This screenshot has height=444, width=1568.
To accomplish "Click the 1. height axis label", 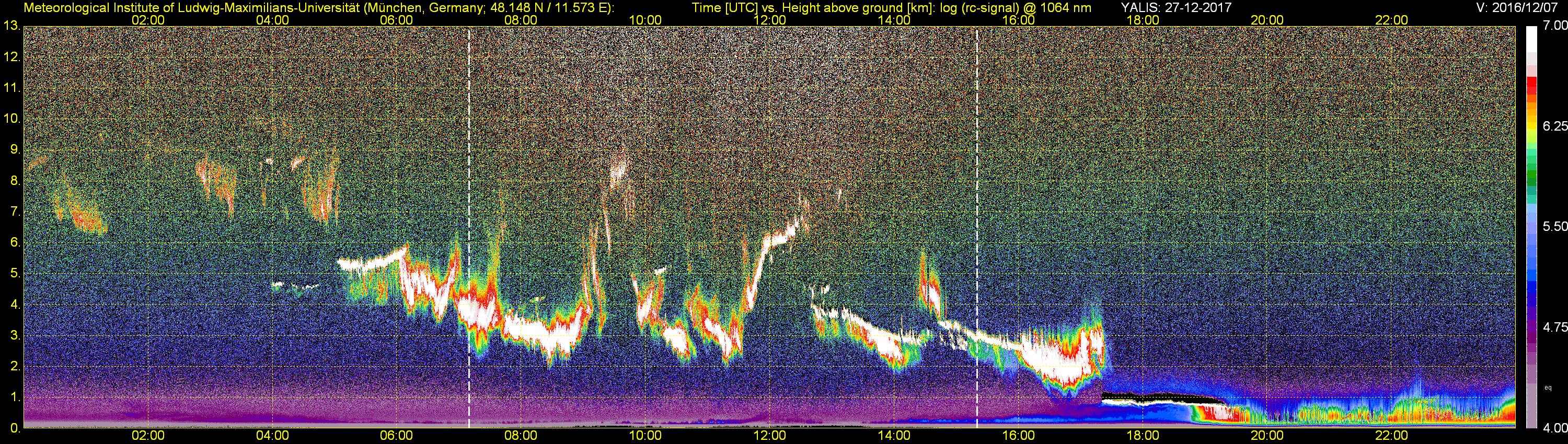I will pos(15,398).
